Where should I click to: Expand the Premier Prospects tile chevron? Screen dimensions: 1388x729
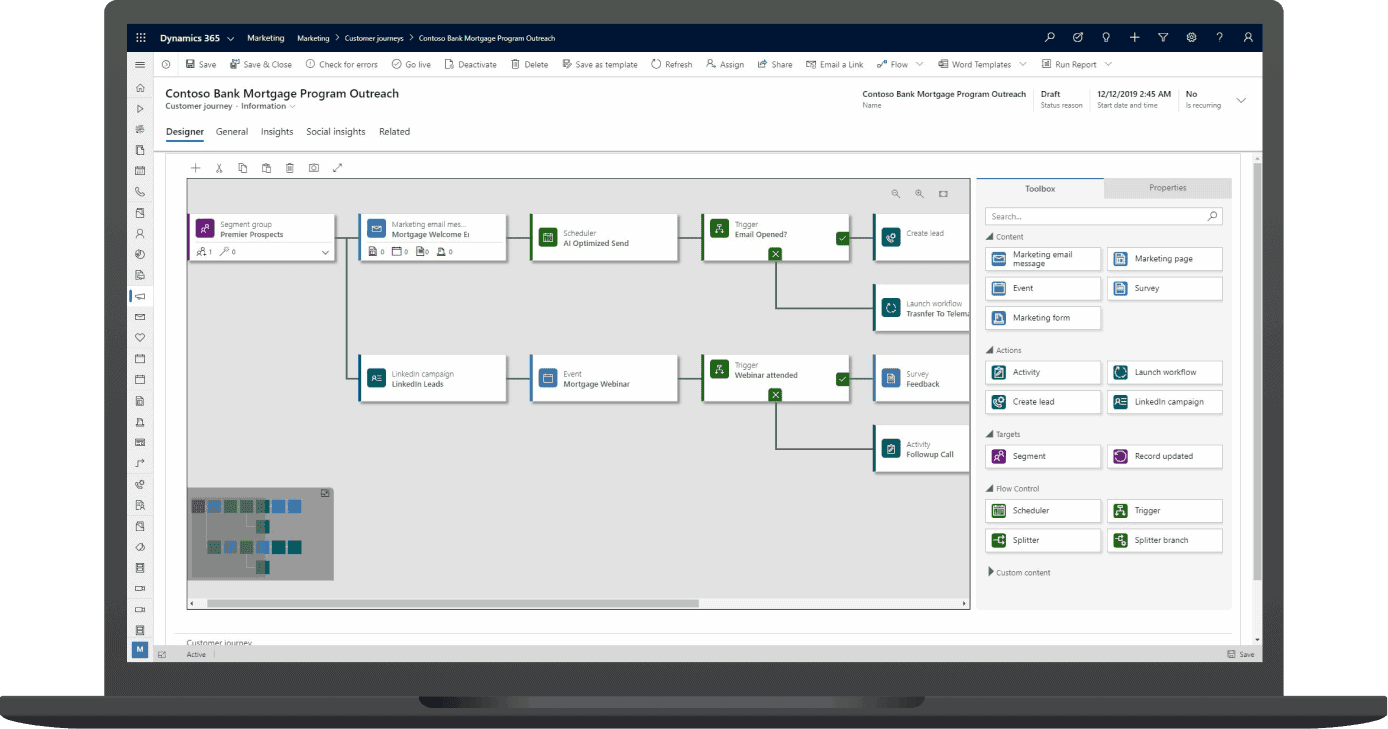pos(325,253)
